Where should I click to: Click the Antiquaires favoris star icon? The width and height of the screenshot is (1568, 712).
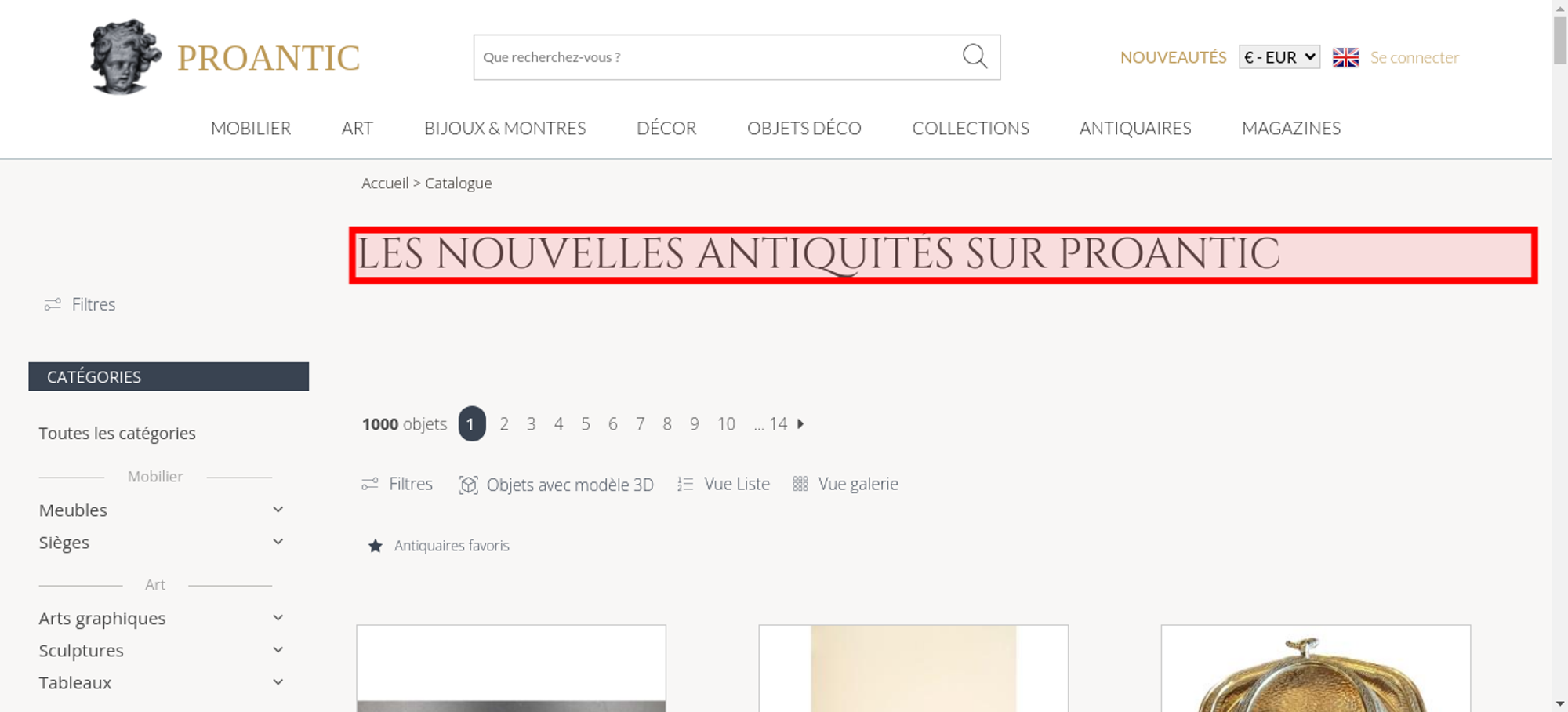pos(376,546)
